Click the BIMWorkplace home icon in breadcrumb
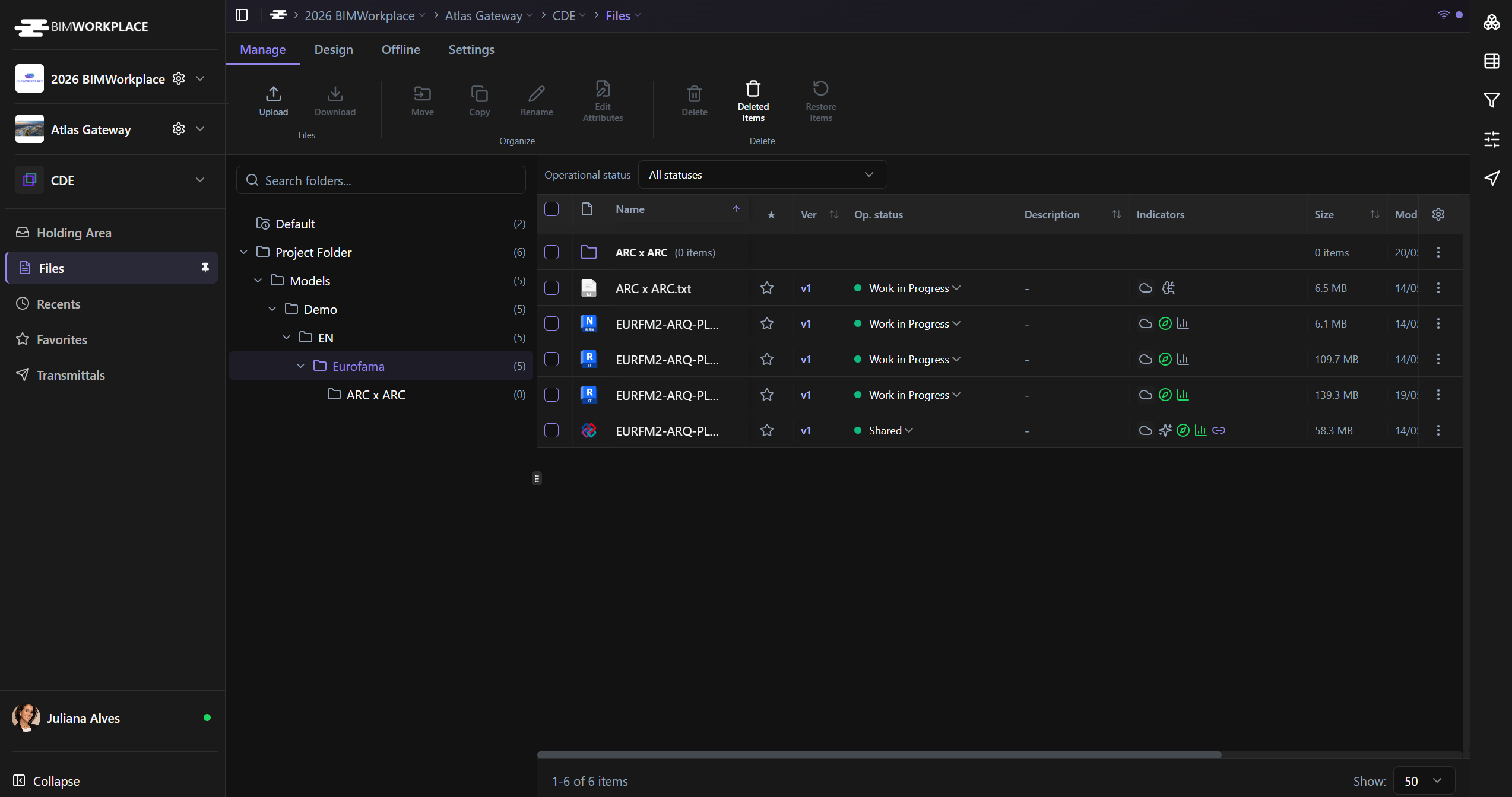 pyautogui.click(x=278, y=15)
